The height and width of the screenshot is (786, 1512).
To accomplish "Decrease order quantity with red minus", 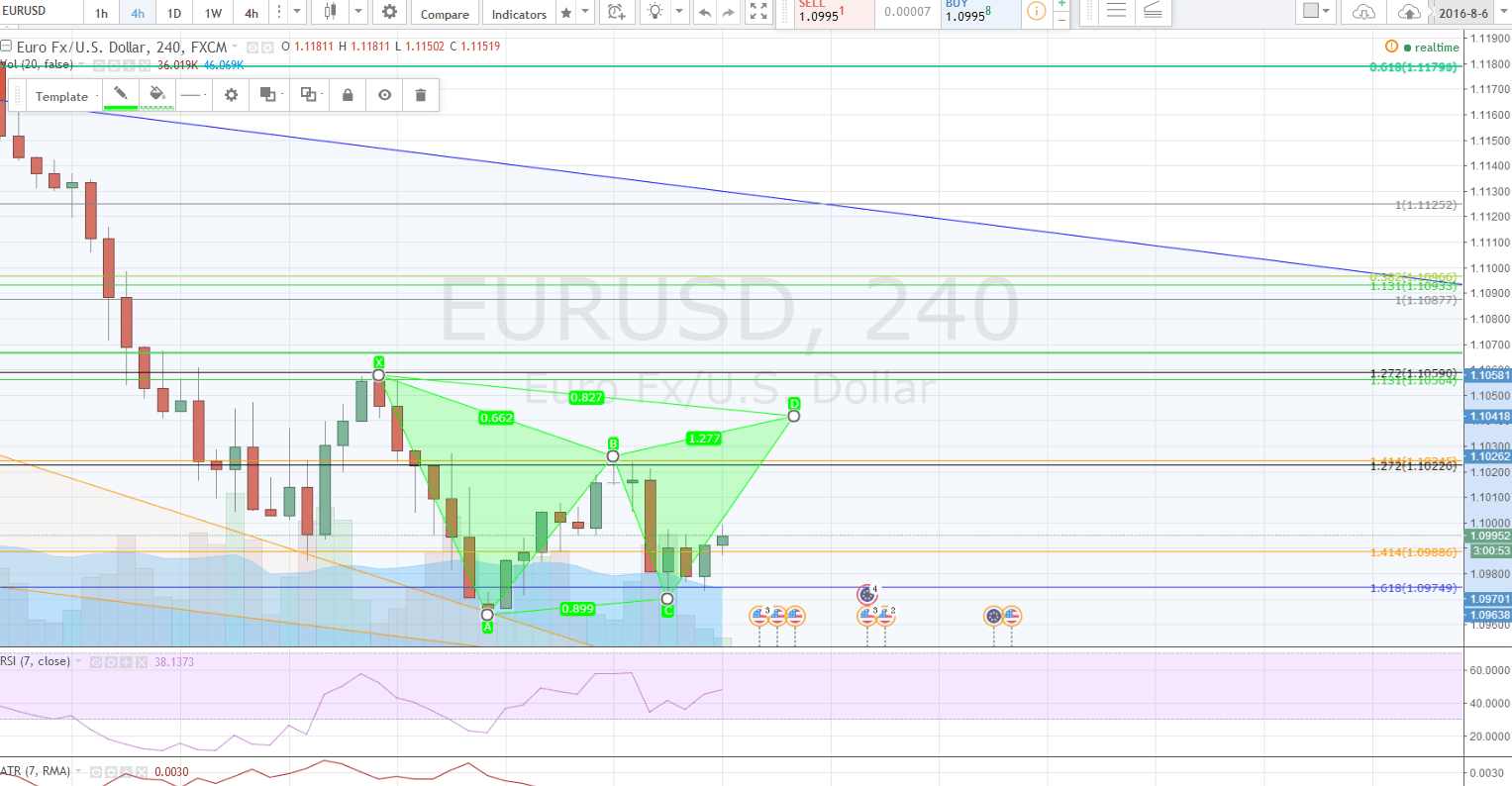I will click(x=1062, y=20).
